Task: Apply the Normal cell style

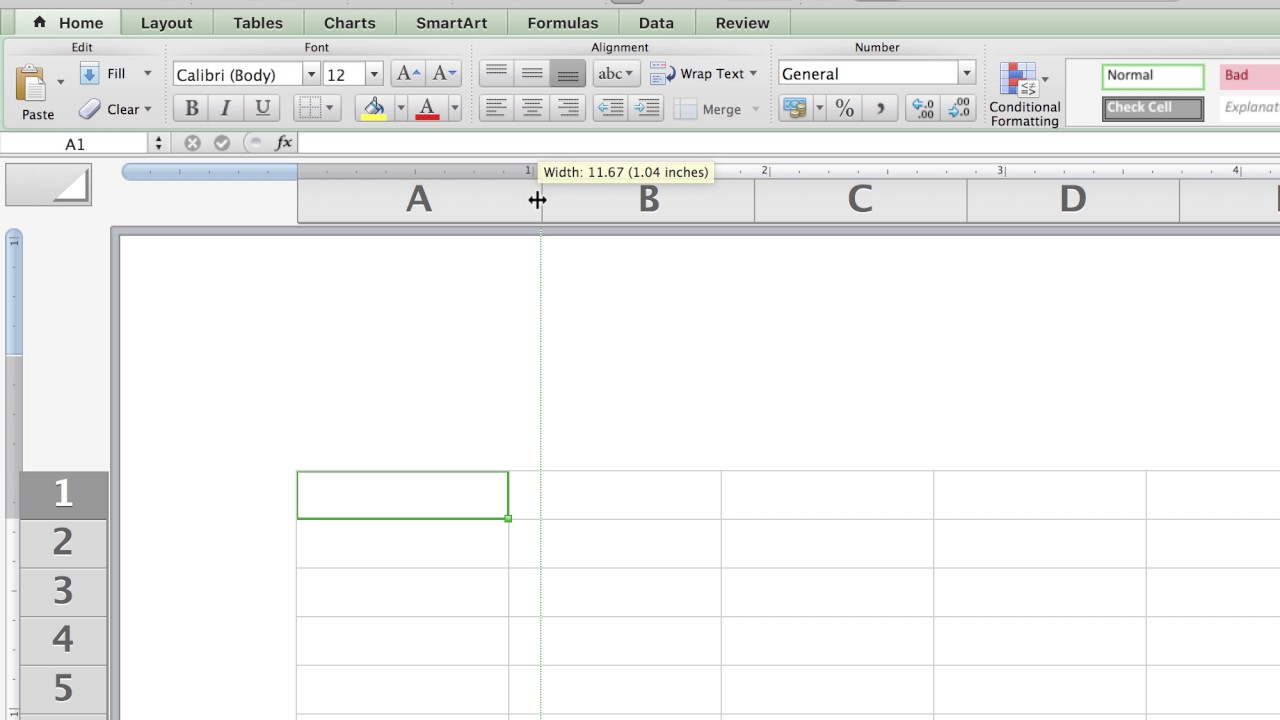Action: pos(1153,76)
